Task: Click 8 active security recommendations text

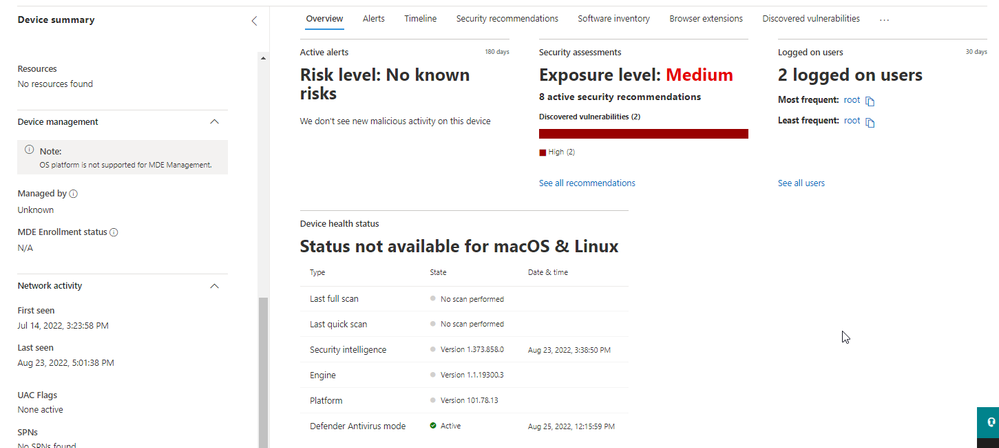Action: (x=620, y=98)
